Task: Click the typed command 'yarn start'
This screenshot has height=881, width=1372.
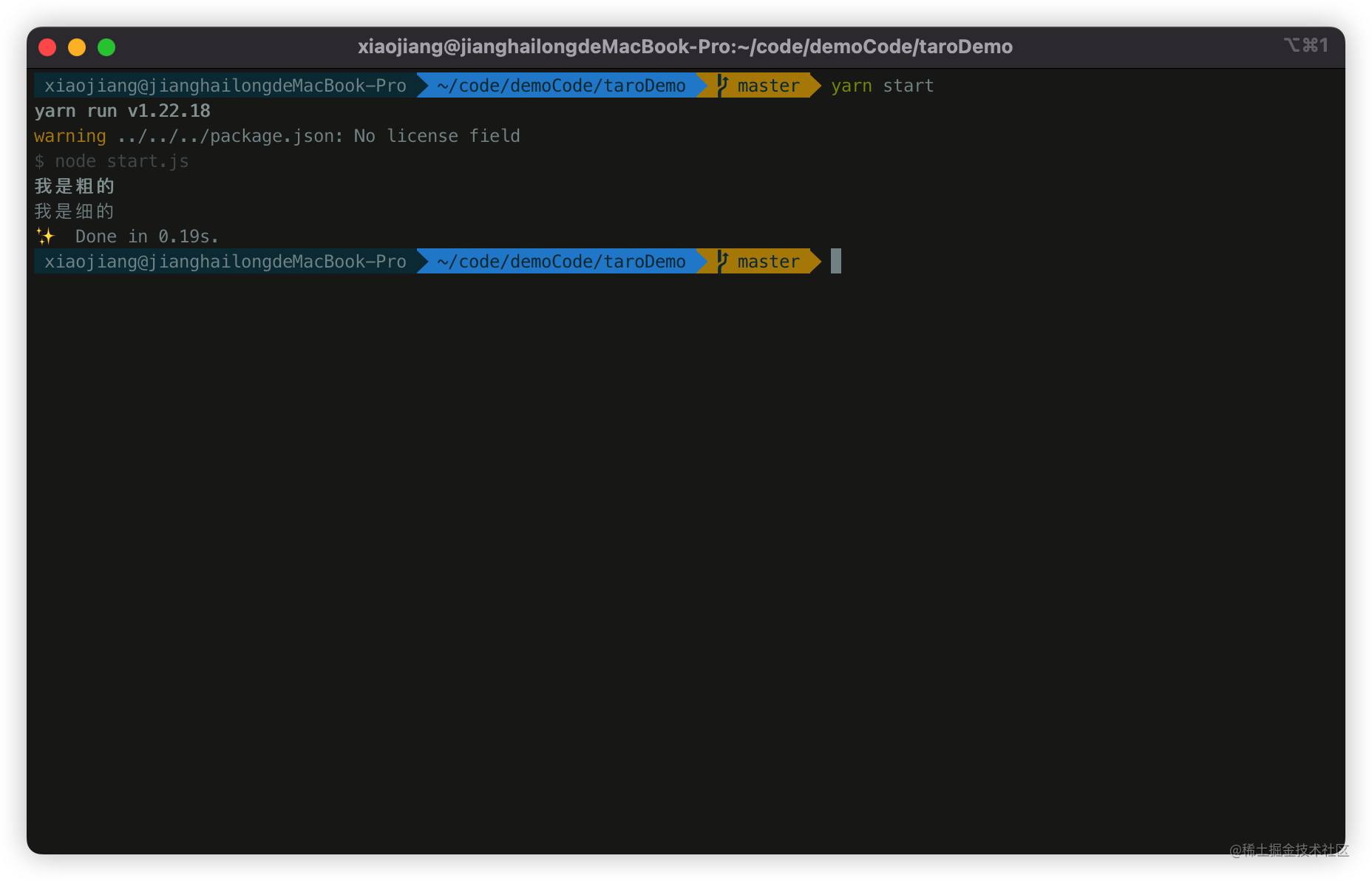Action: point(882,86)
